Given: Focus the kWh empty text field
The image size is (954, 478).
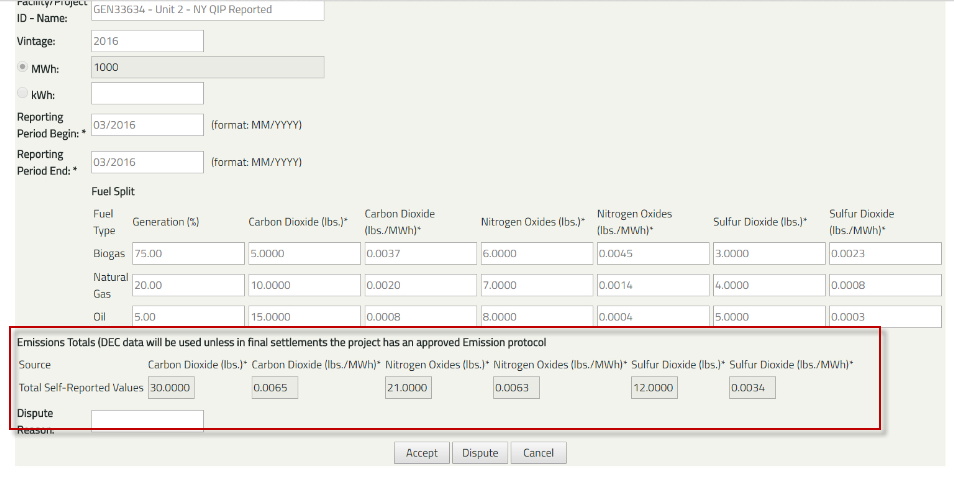Looking at the screenshot, I should (x=147, y=93).
